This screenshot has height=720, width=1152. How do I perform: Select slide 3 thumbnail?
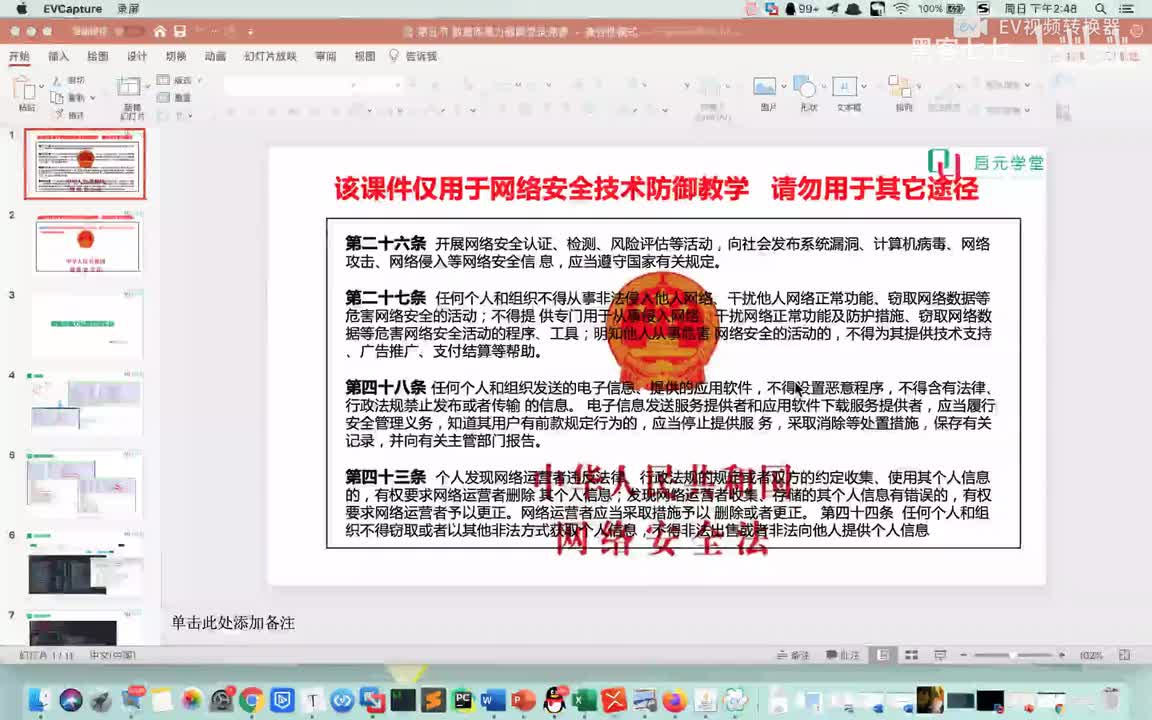pyautogui.click(x=85, y=324)
